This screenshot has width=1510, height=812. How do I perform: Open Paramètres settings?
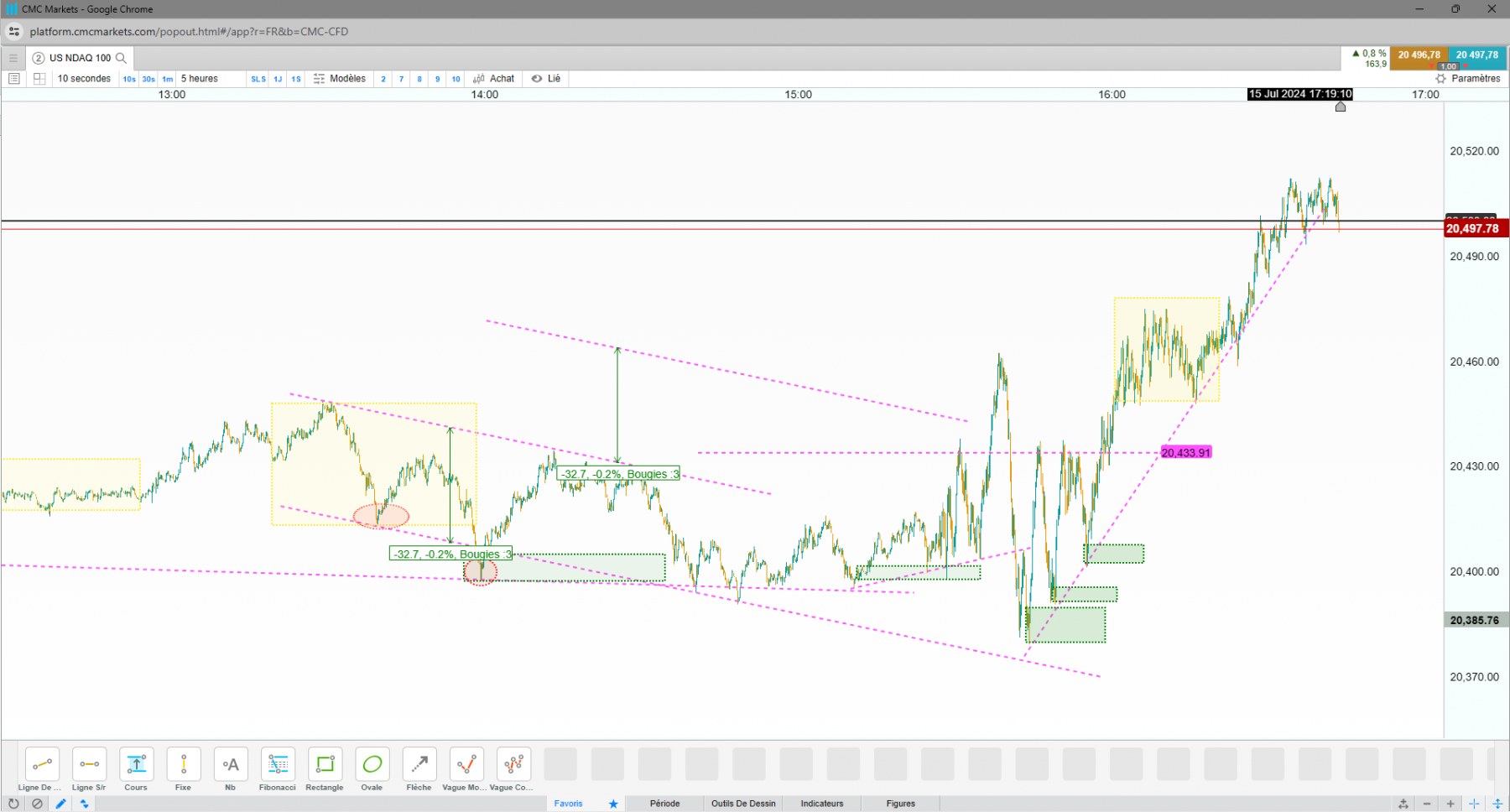(1468, 79)
